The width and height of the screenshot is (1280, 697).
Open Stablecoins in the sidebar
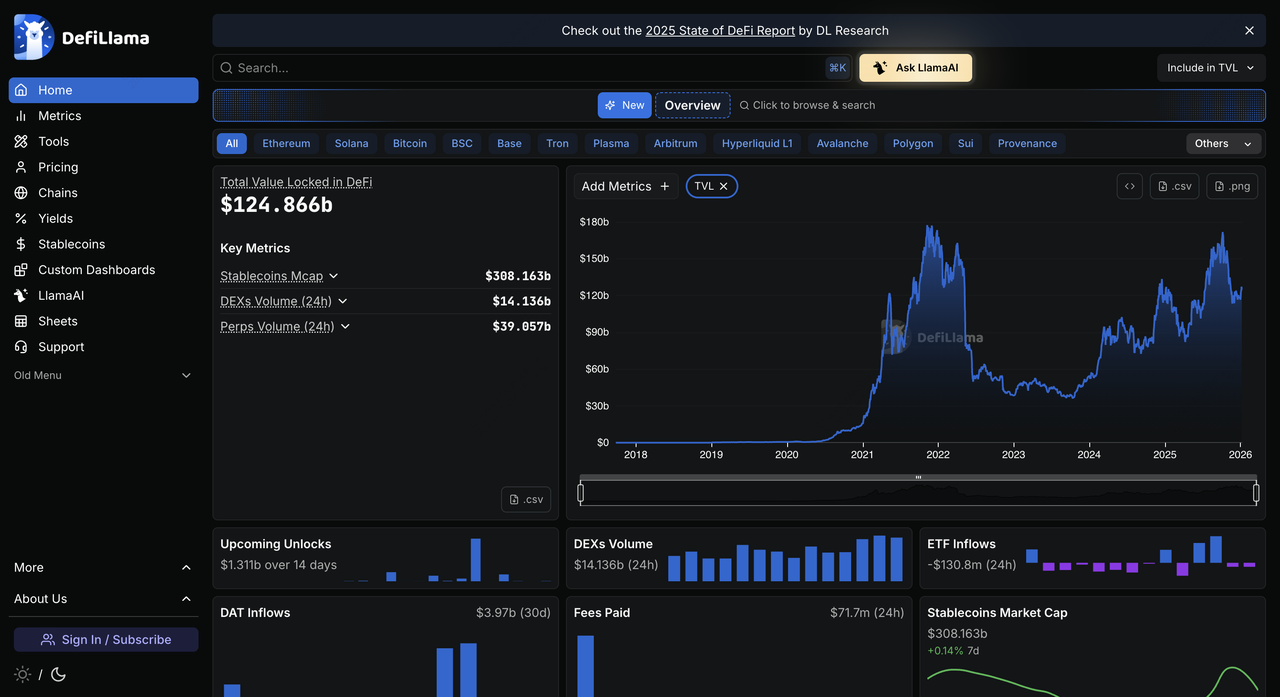tap(71, 244)
